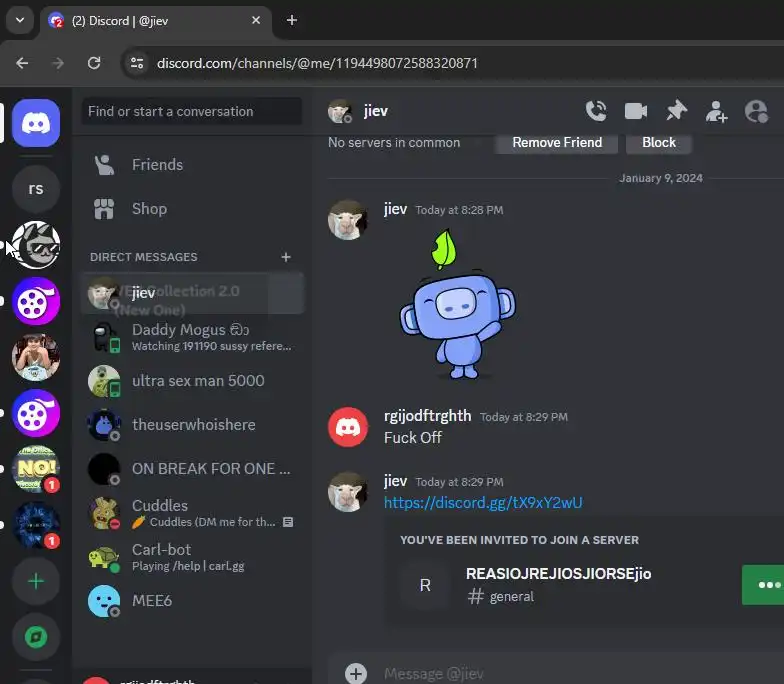Click the REASIOJREJIOSJIORSEjio server name
Screen dimensions: 784x684
558,574
